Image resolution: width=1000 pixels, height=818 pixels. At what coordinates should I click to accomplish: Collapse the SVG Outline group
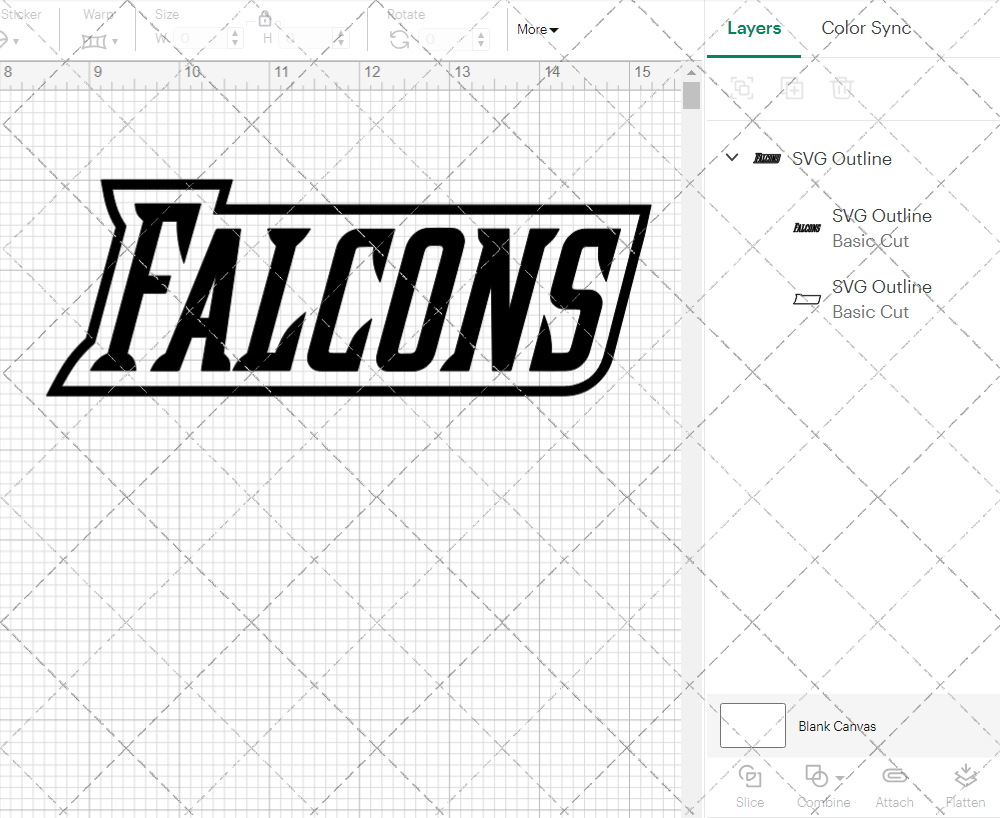point(731,157)
